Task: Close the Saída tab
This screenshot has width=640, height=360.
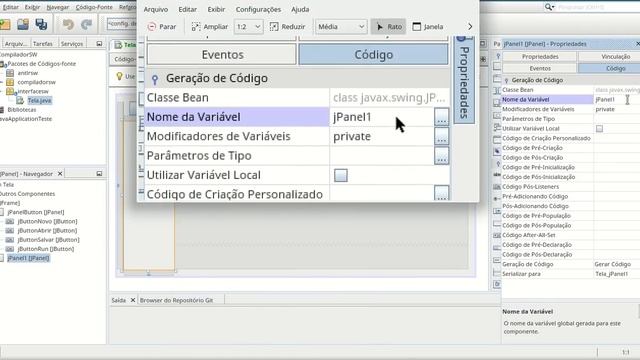Action: click(x=133, y=300)
